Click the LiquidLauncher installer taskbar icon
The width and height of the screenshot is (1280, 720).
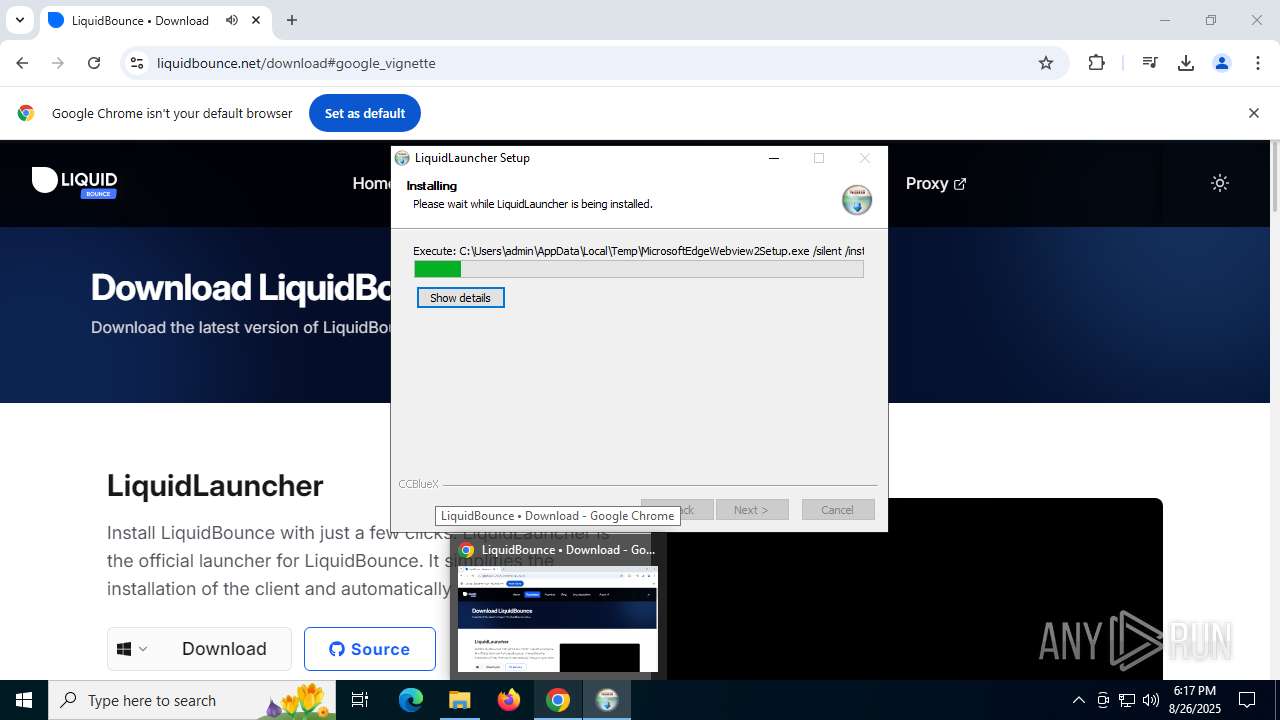click(x=607, y=700)
